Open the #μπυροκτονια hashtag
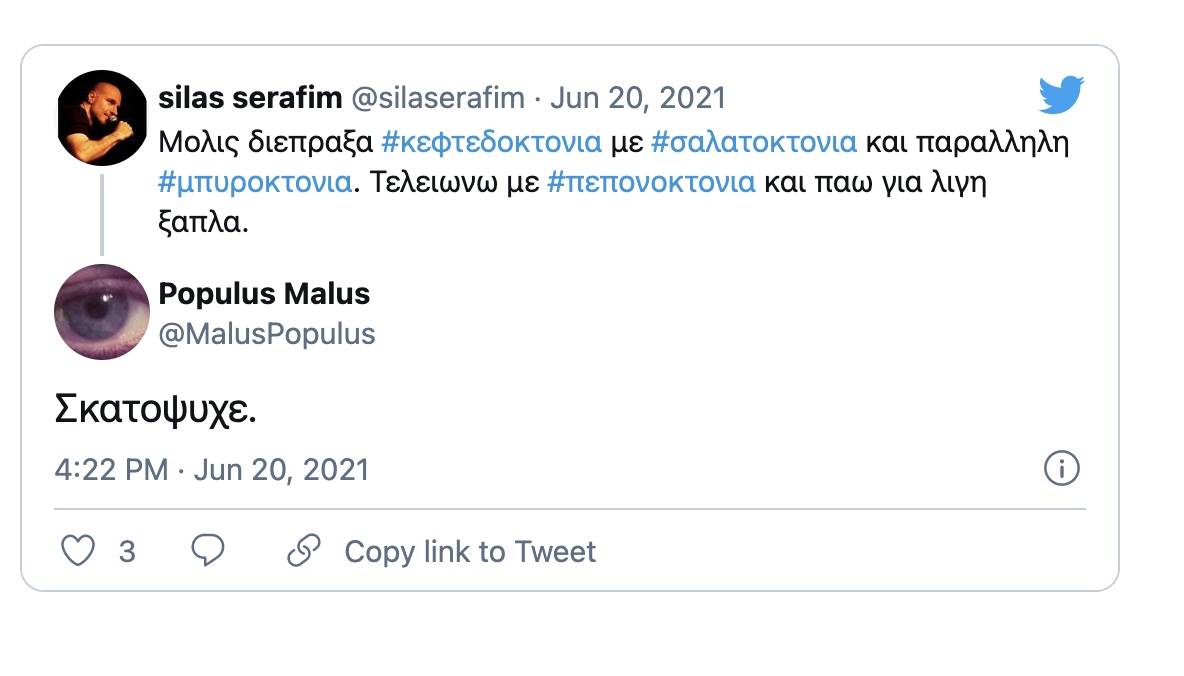1184x676 pixels. [x=255, y=183]
